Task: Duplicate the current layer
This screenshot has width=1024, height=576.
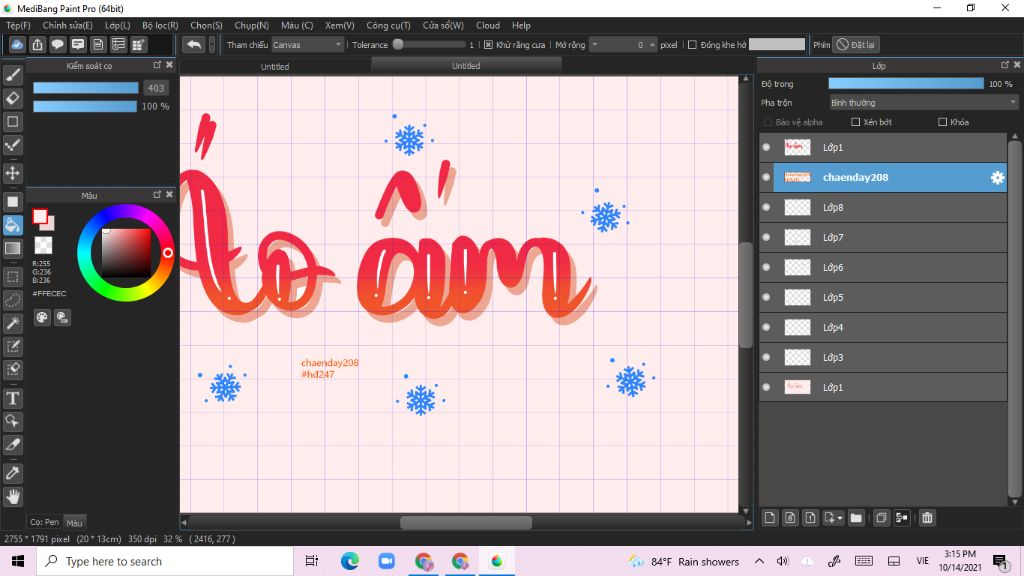Action: pos(881,518)
